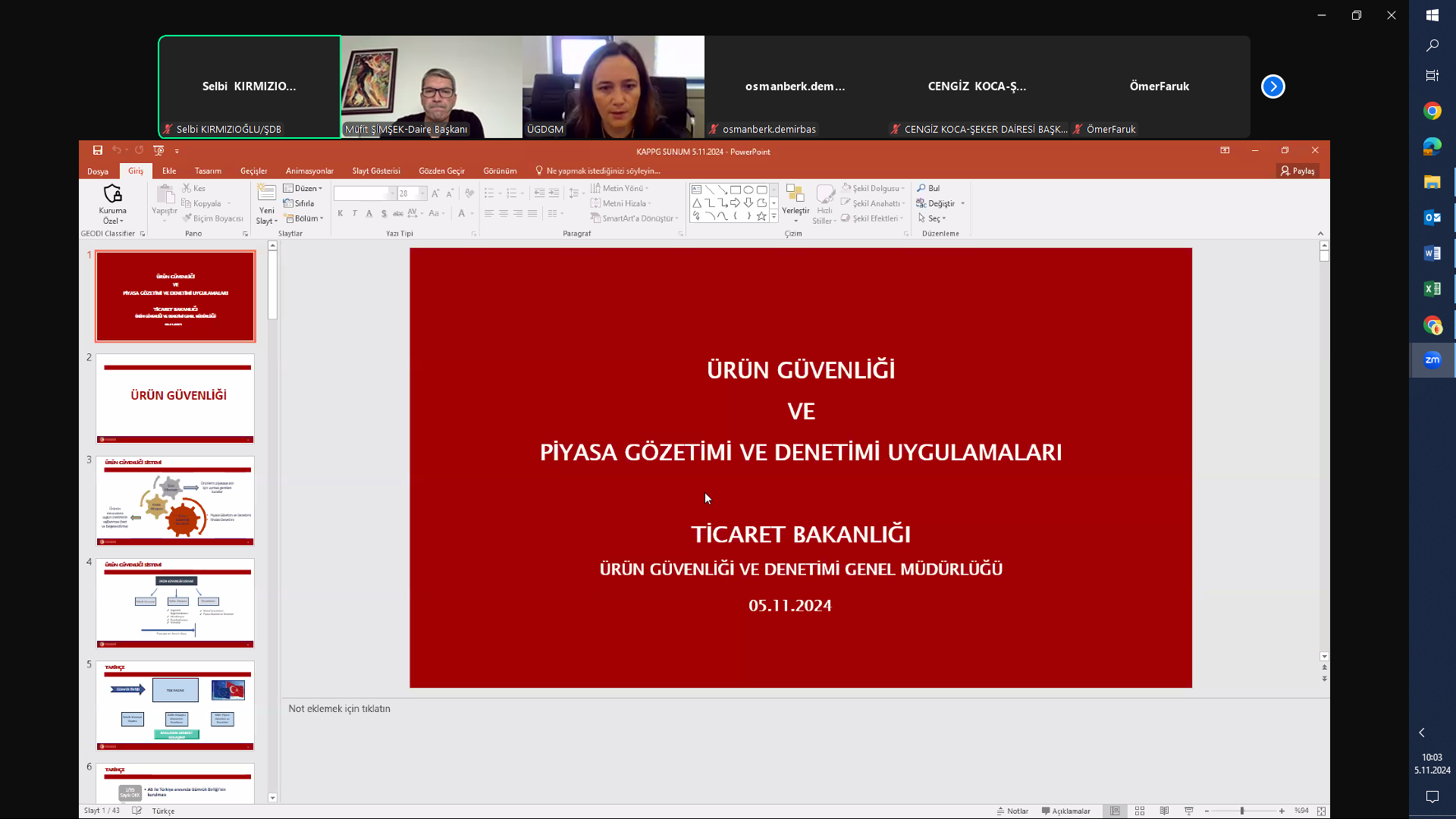Image resolution: width=1456 pixels, height=819 pixels.
Task: Click the Save icon in quick access toolbar
Action: 98,150
